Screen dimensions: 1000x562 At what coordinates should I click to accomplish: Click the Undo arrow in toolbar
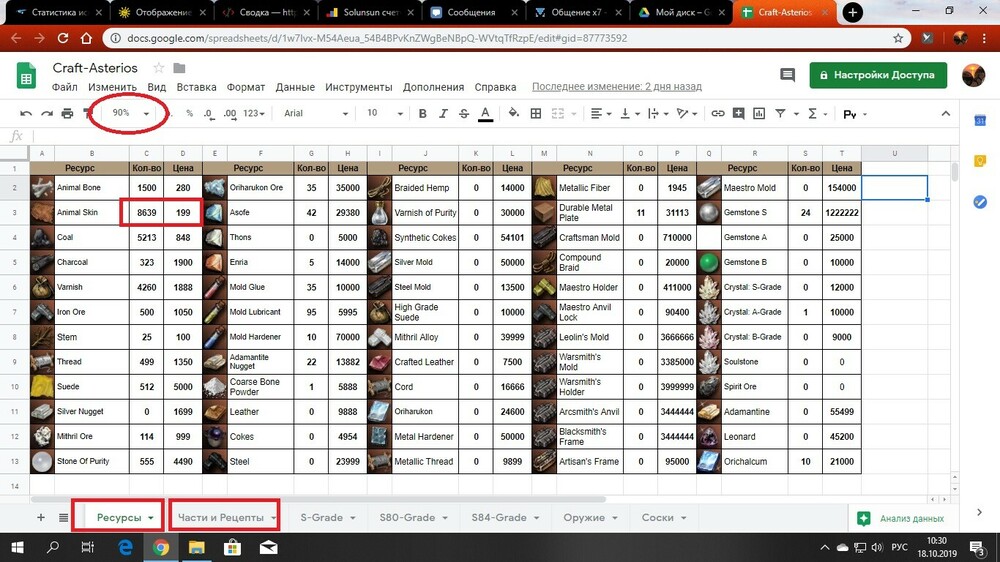click(x=26, y=113)
